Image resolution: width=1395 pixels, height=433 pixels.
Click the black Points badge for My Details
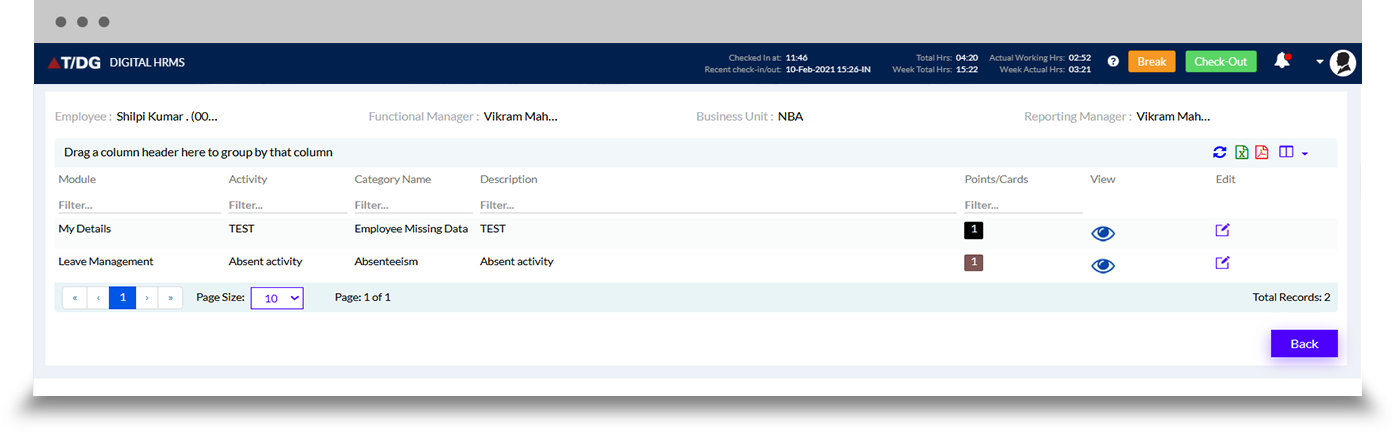pyautogui.click(x=974, y=230)
